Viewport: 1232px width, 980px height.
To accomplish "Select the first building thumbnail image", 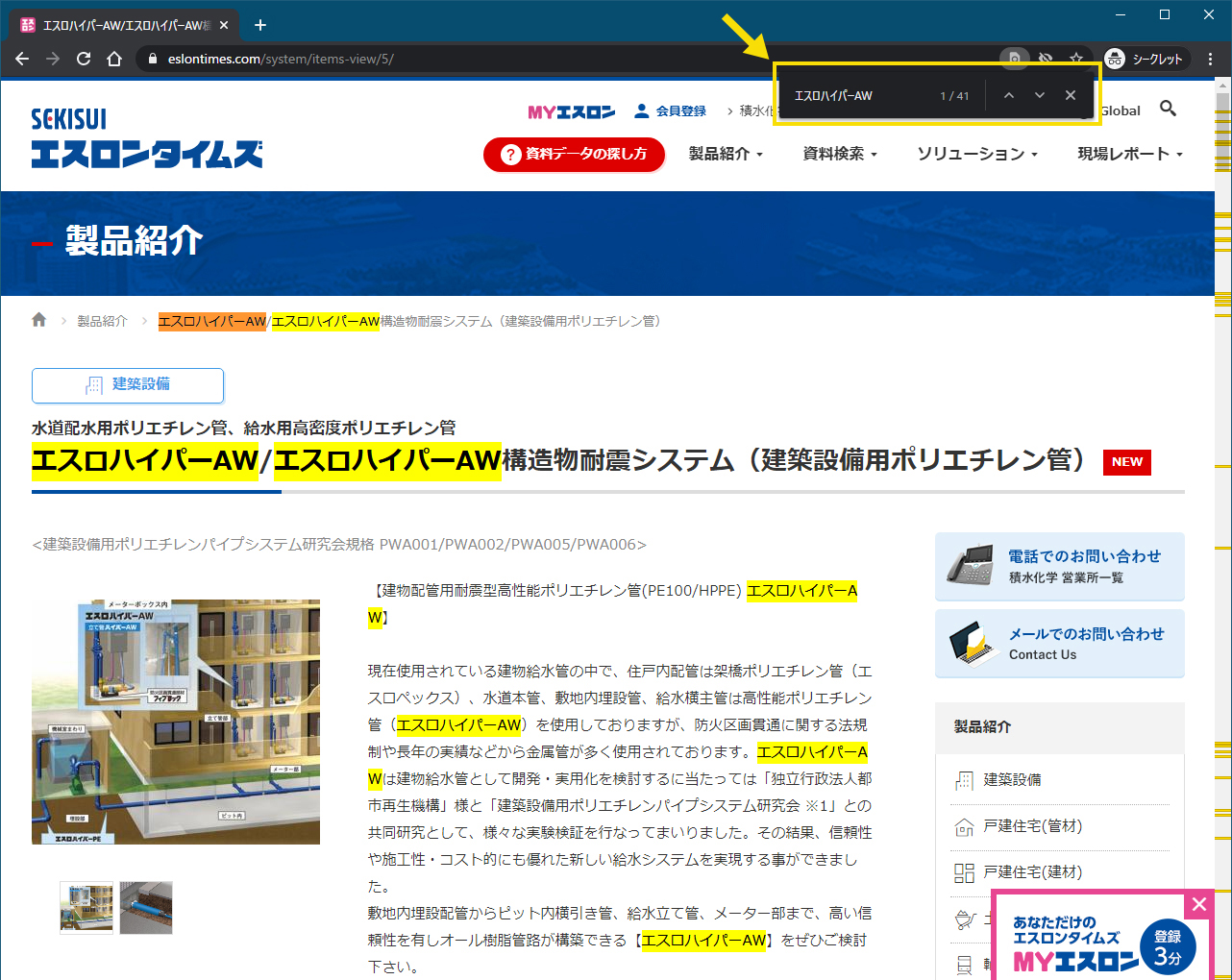I will coord(86,908).
